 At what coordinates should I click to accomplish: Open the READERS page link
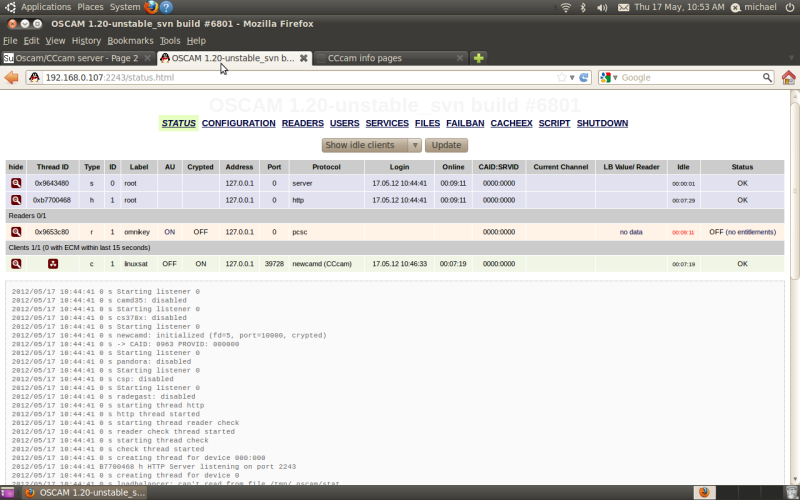pos(303,123)
